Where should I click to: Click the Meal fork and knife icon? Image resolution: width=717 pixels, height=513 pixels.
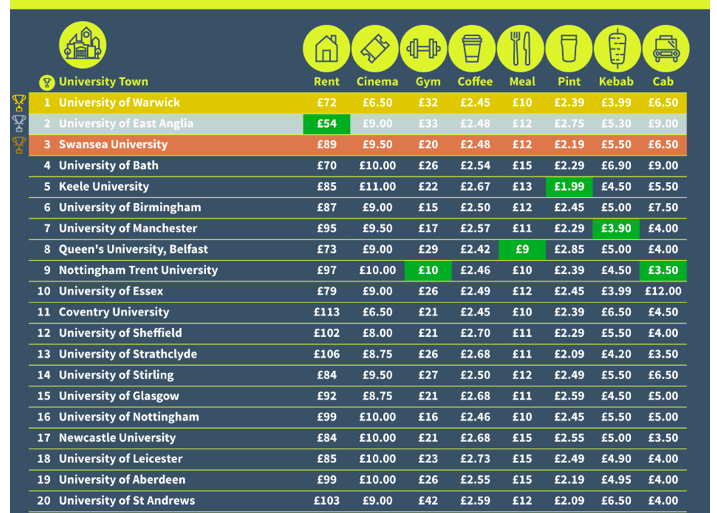521,48
